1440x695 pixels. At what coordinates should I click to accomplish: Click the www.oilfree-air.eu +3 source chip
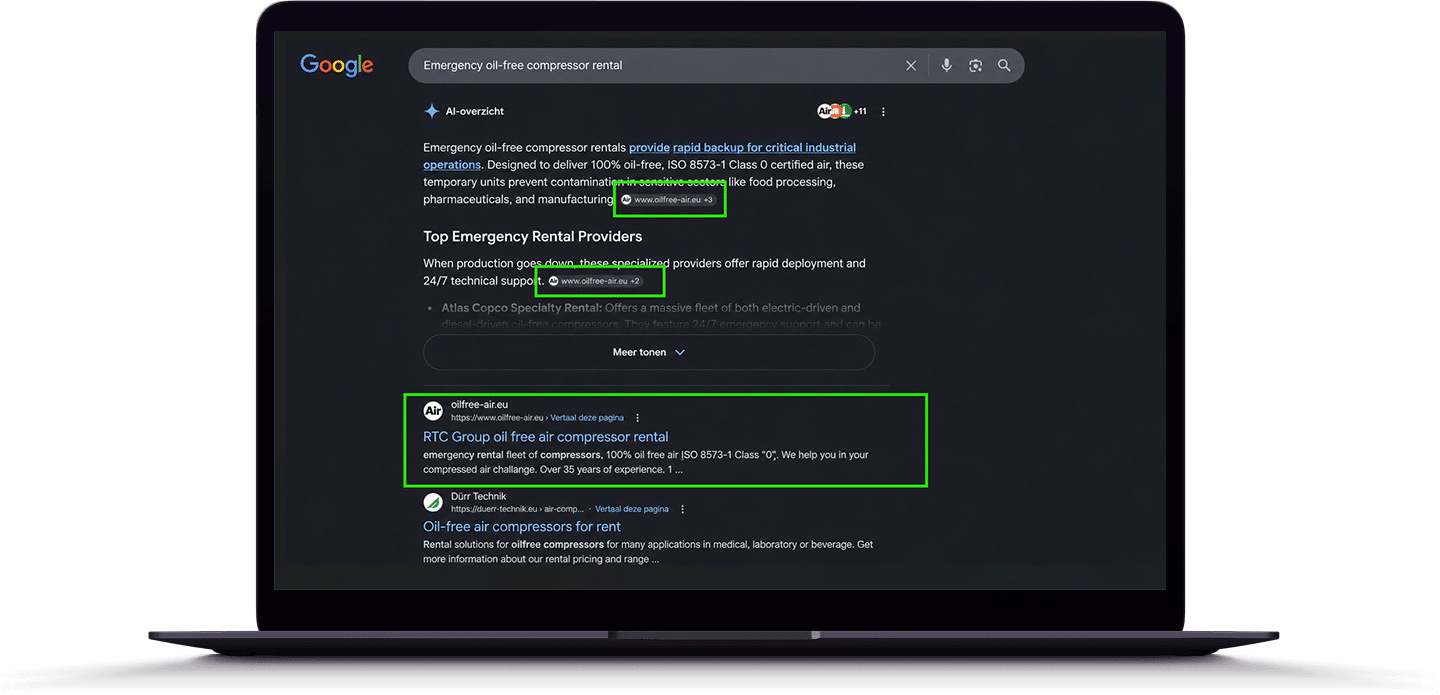pyautogui.click(x=668, y=200)
